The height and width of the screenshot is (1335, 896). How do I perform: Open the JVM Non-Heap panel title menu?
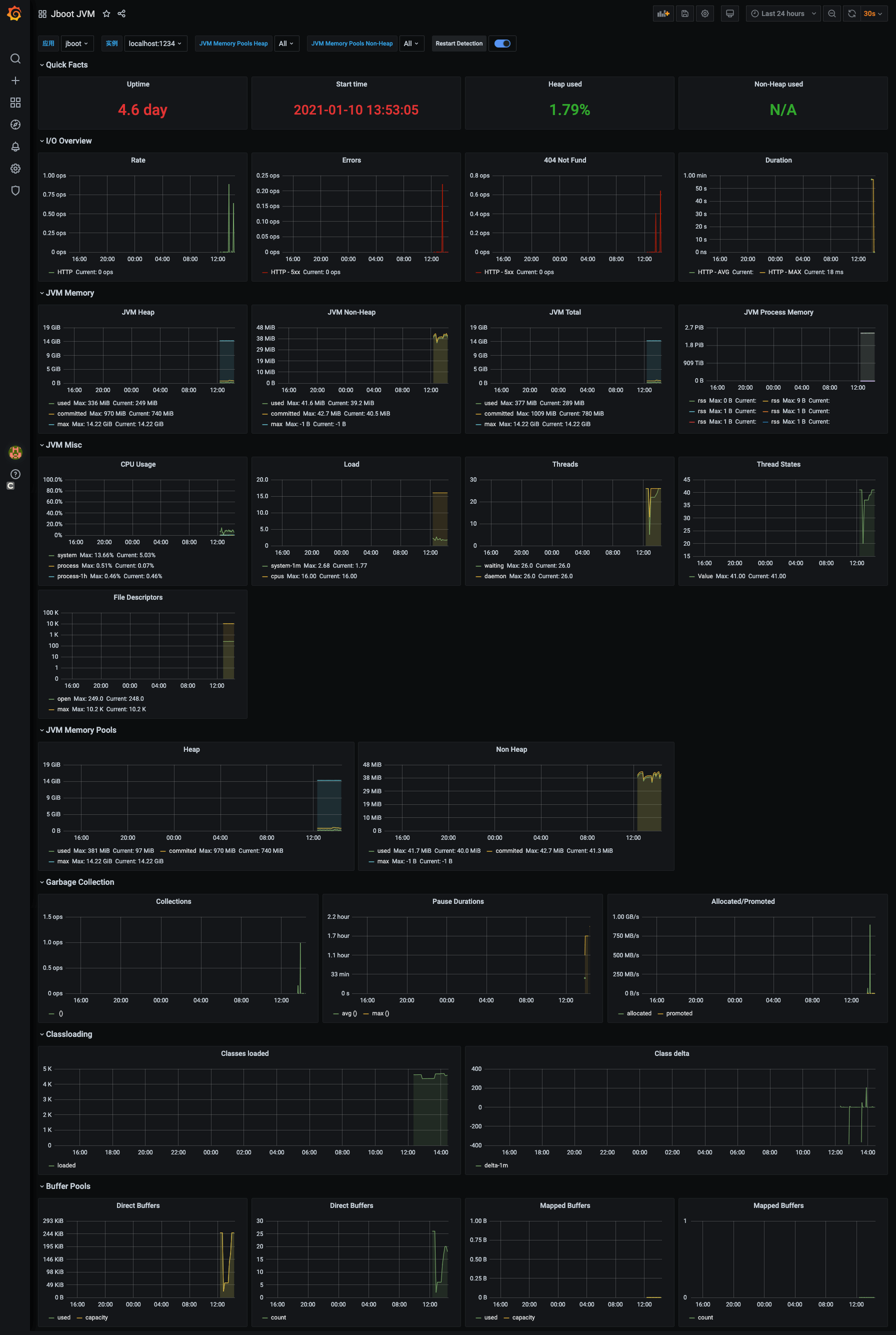pyautogui.click(x=351, y=312)
